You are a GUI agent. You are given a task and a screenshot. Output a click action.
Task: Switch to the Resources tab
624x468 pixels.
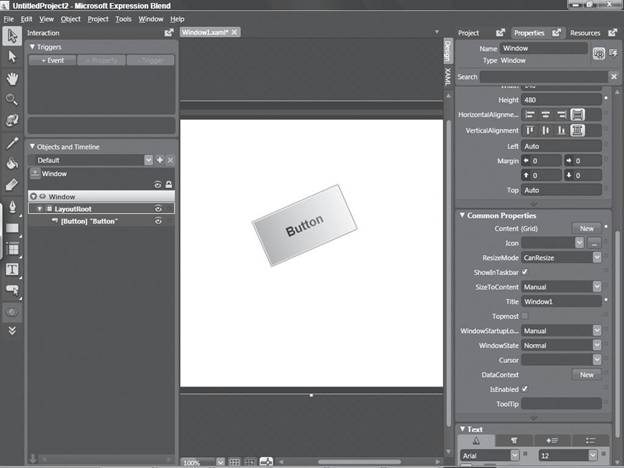(585, 33)
